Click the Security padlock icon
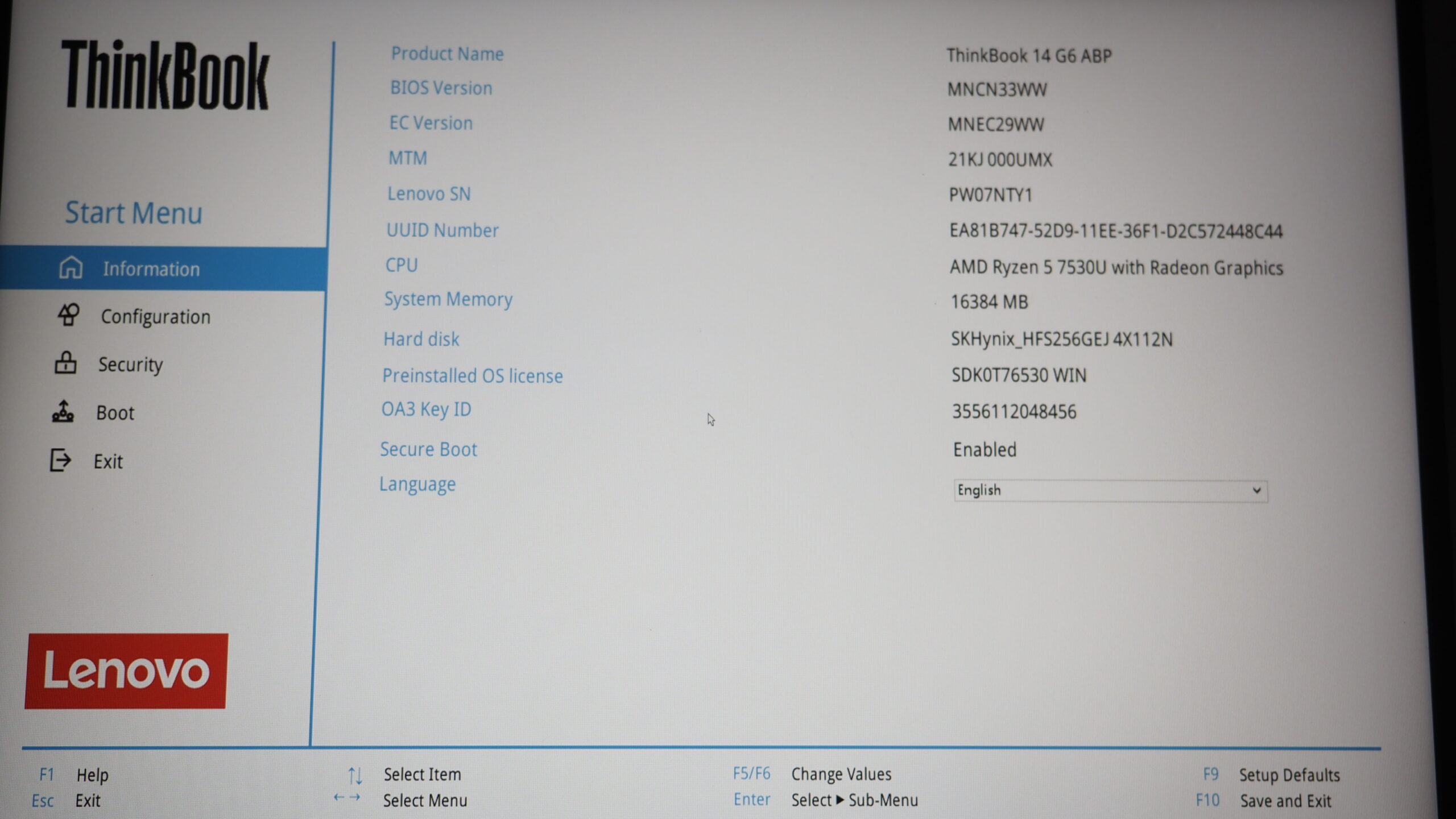Image resolution: width=1456 pixels, height=819 pixels. click(65, 363)
